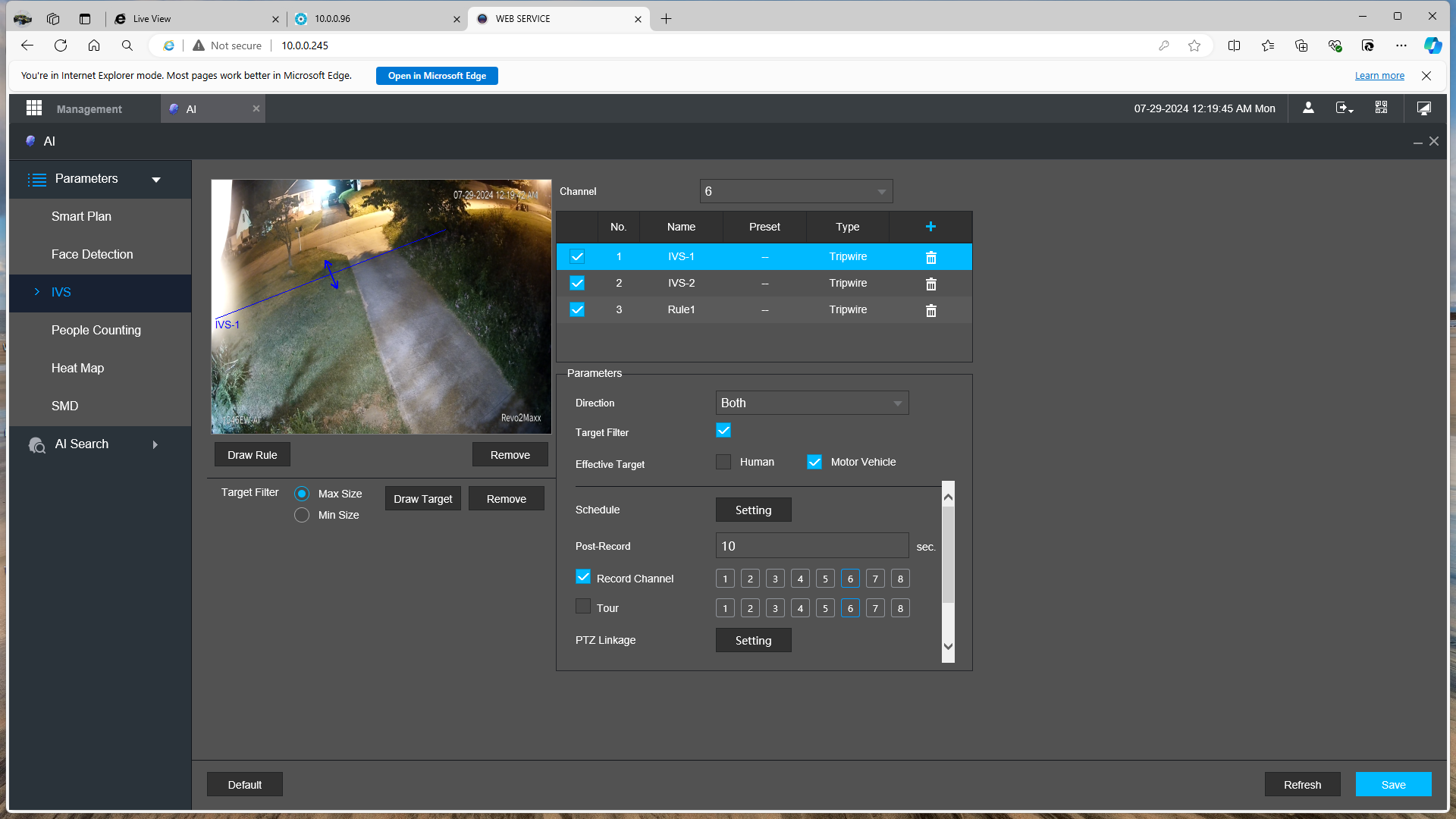Minimize the AI panel
This screenshot has height=819, width=1456.
click(1417, 142)
